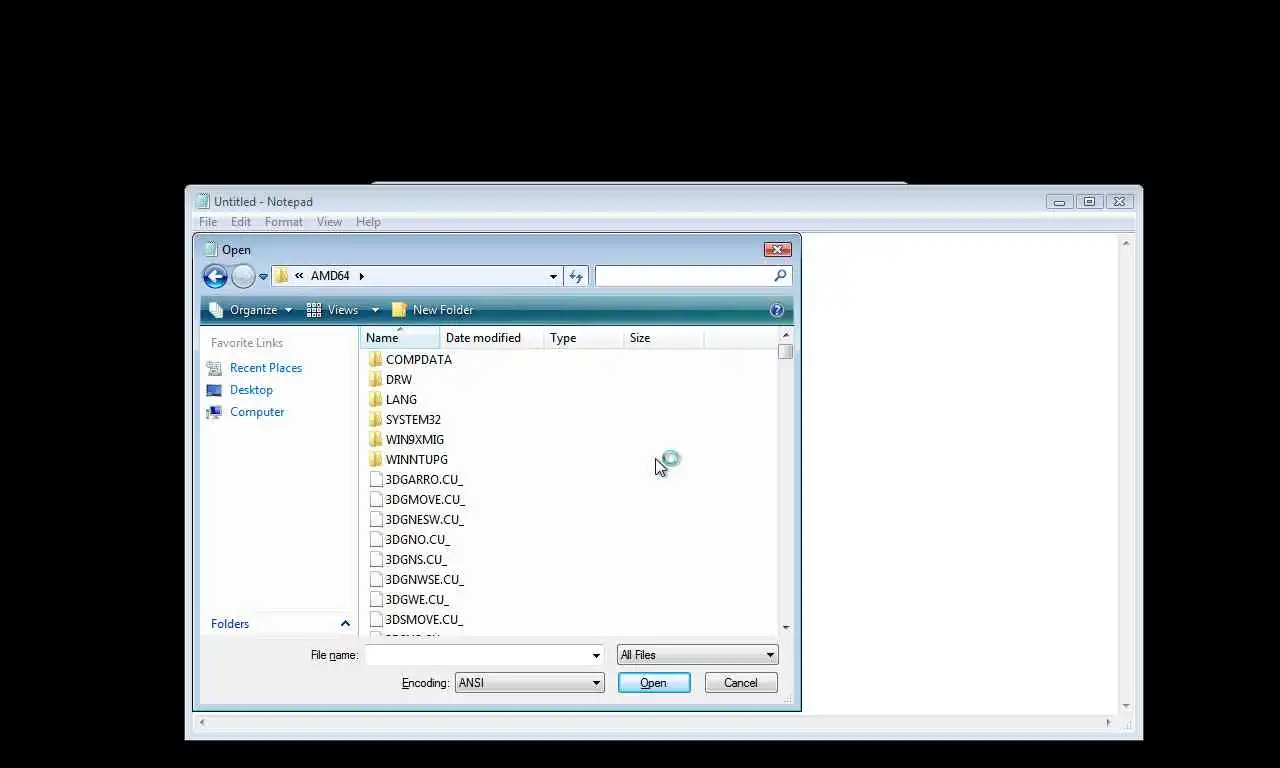Open the recent pages dropdown arrow
The image size is (1280, 768).
(264, 277)
